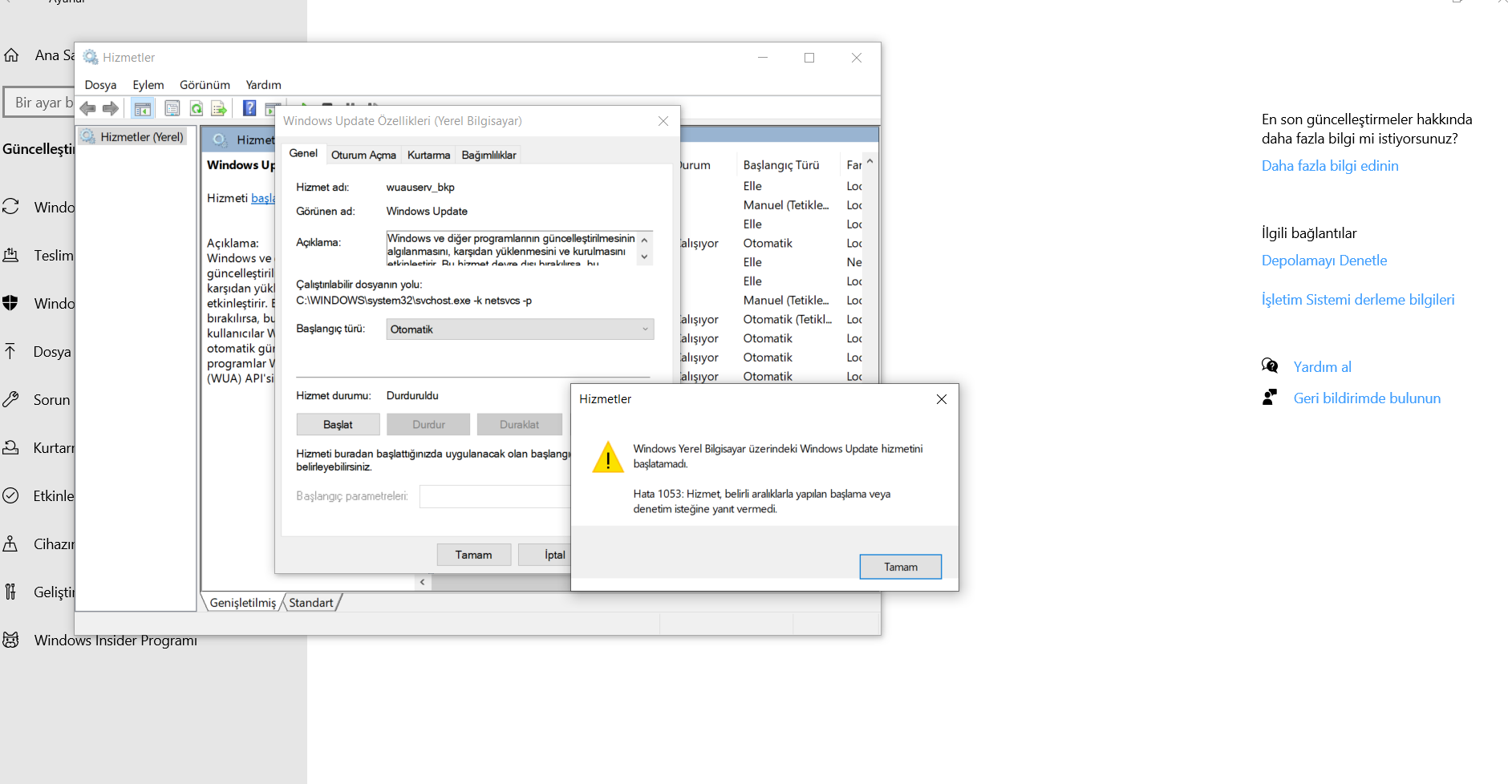Click the Find my device icon (Cihazım)
This screenshot has width=1512, height=784.
click(10, 544)
